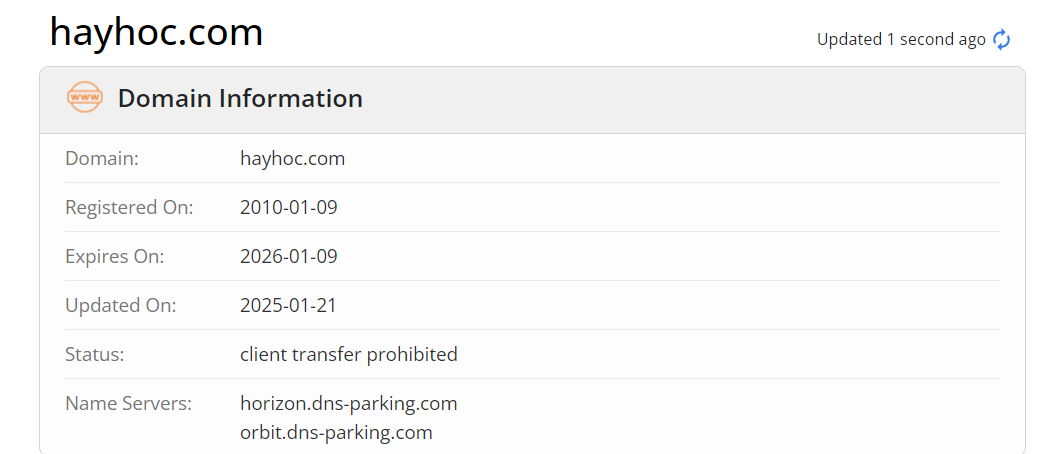The image size is (1051, 454).
Task: Click the 'Updated On:' label
Action: (x=120, y=305)
